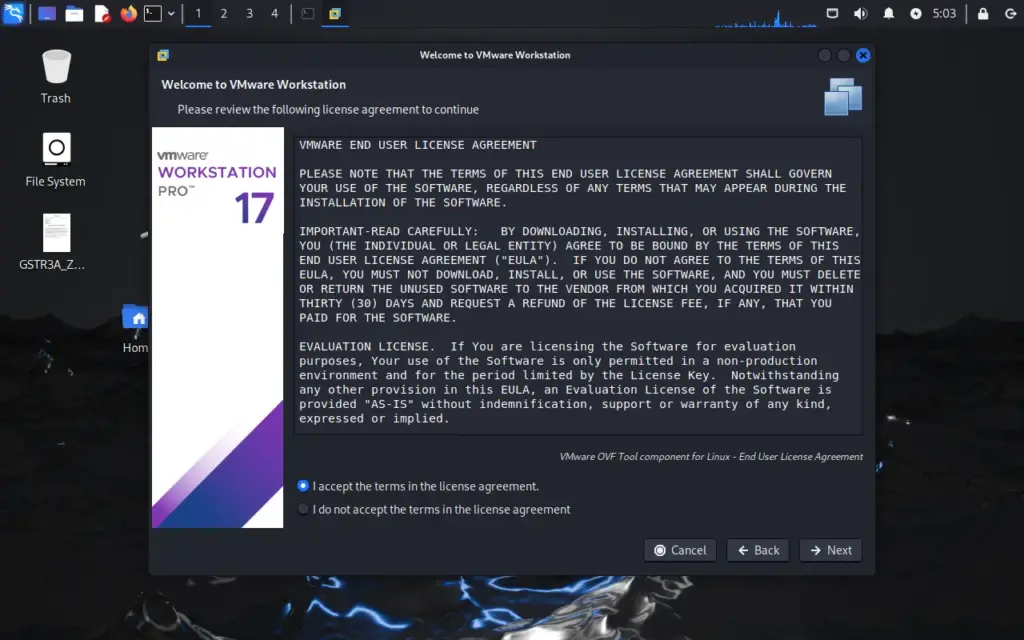
Task: Switch to workspace 3
Action: [x=249, y=14]
